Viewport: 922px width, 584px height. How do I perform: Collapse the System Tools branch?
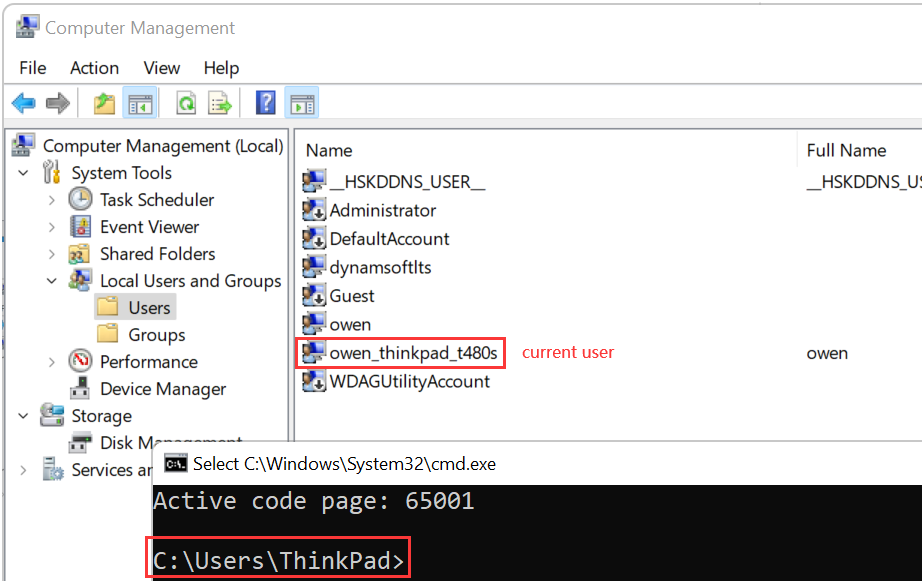click(x=24, y=173)
